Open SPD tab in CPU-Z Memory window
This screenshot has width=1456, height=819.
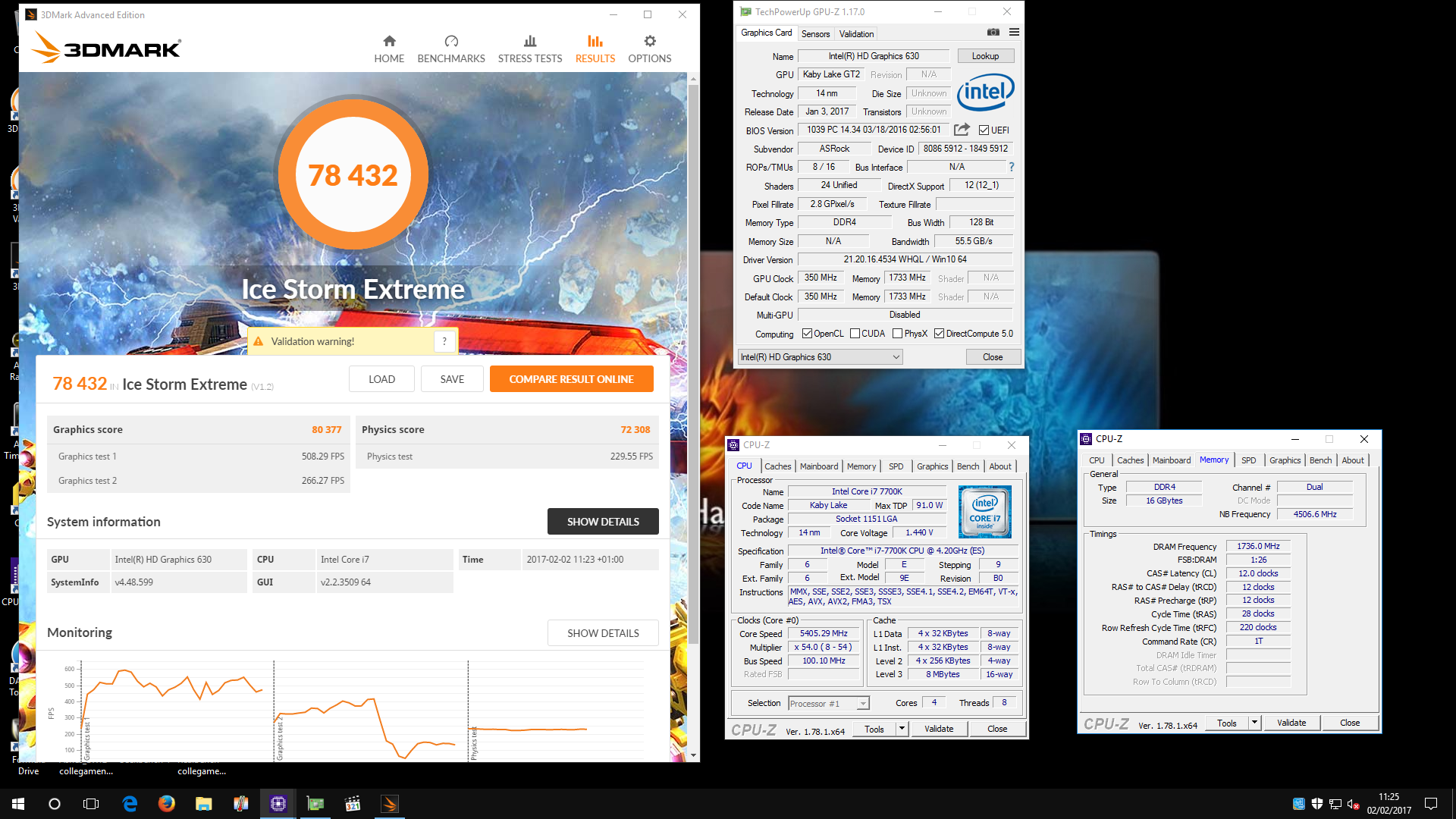[1248, 460]
